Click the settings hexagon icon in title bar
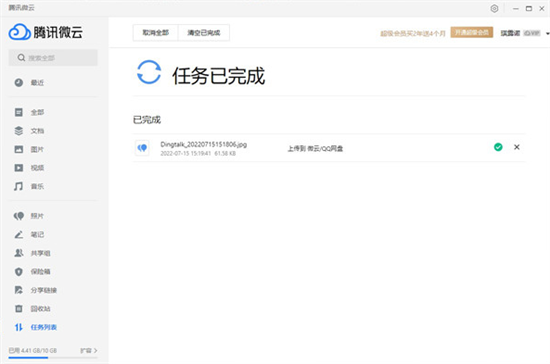Viewport: 550px width, 364px height. 494,8
